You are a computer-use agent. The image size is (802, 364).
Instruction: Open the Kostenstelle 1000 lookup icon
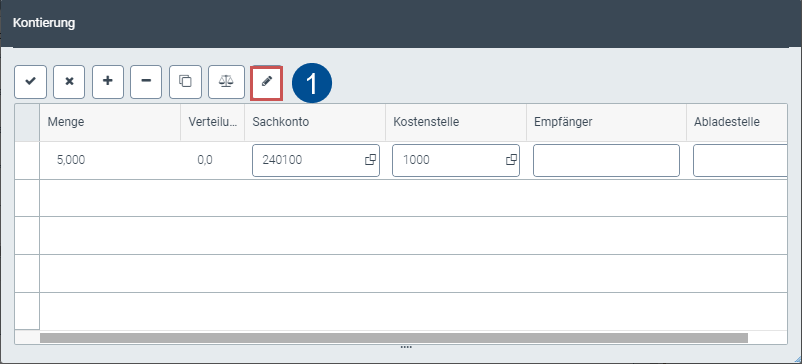(x=511, y=160)
